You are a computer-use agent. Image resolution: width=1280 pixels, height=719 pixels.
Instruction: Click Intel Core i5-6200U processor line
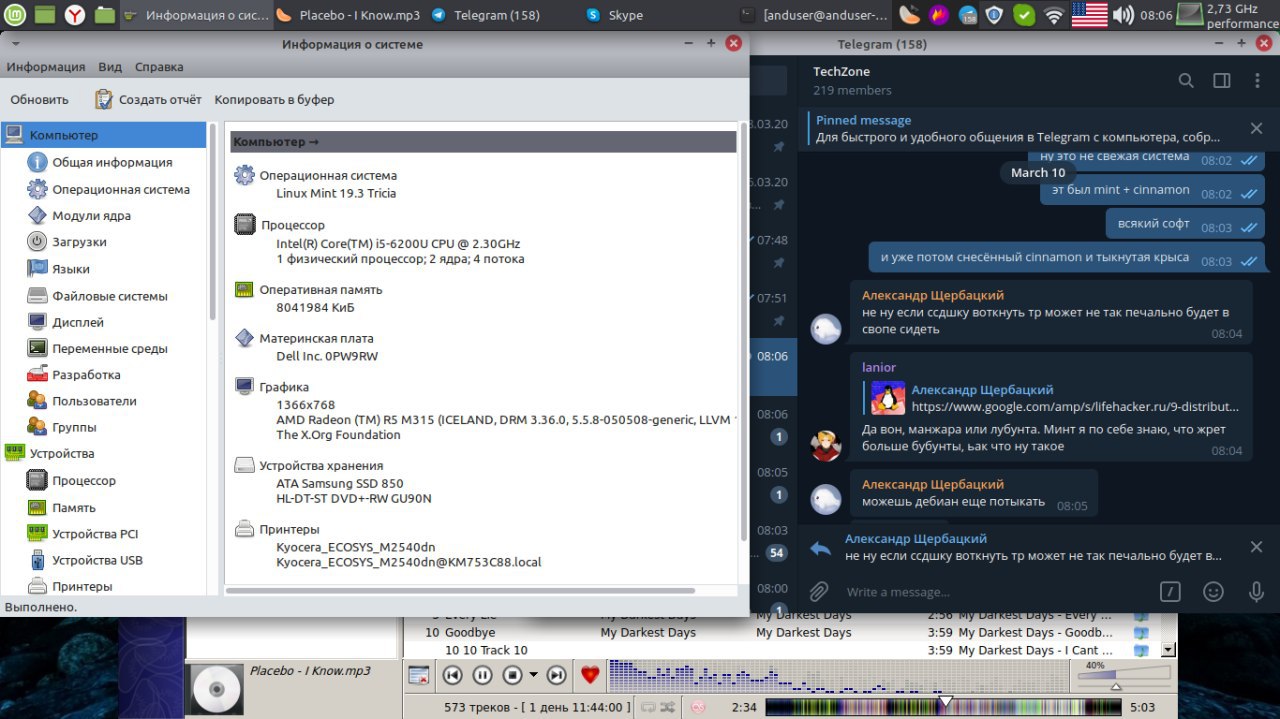pos(398,243)
